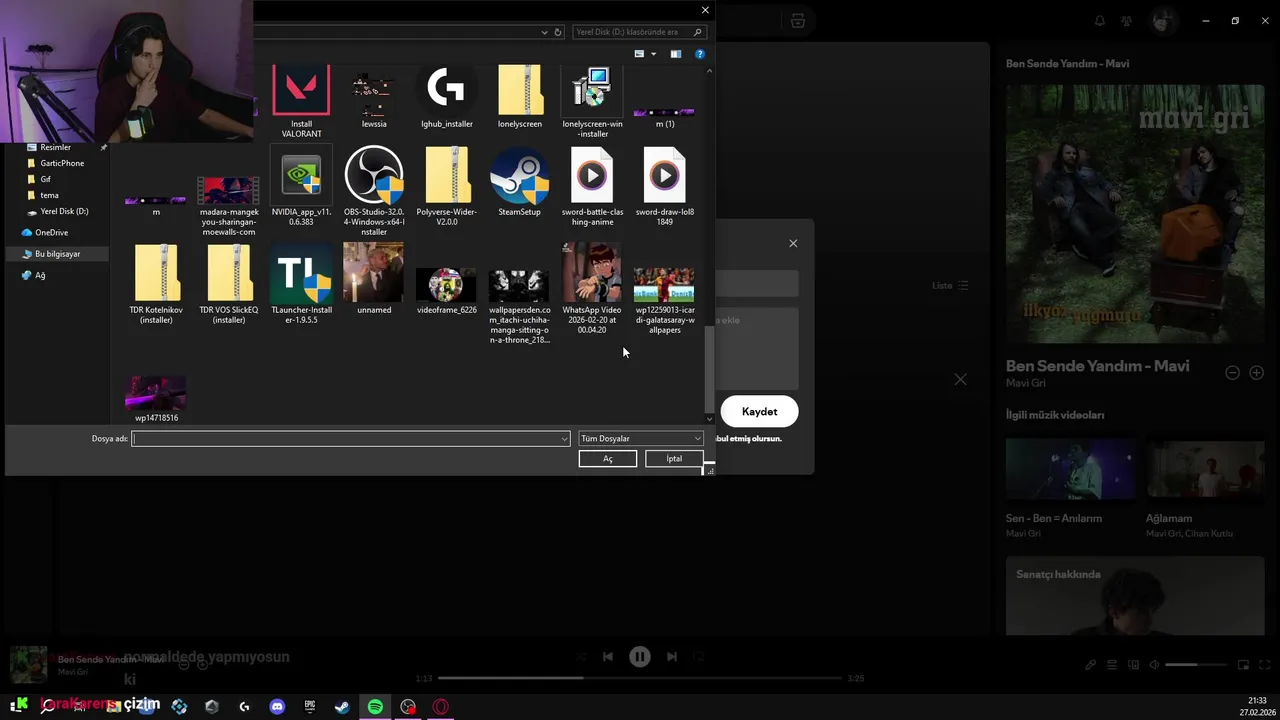
Task: Select the madara-mangekyou-sharingan video file
Action: click(229, 207)
